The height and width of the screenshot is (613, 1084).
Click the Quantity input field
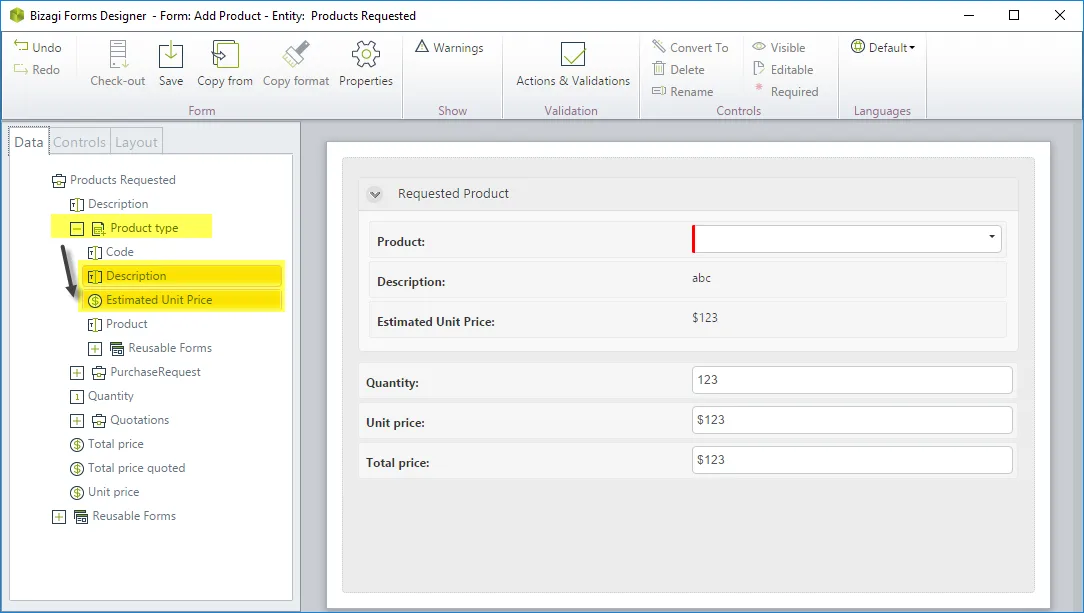pyautogui.click(x=852, y=380)
